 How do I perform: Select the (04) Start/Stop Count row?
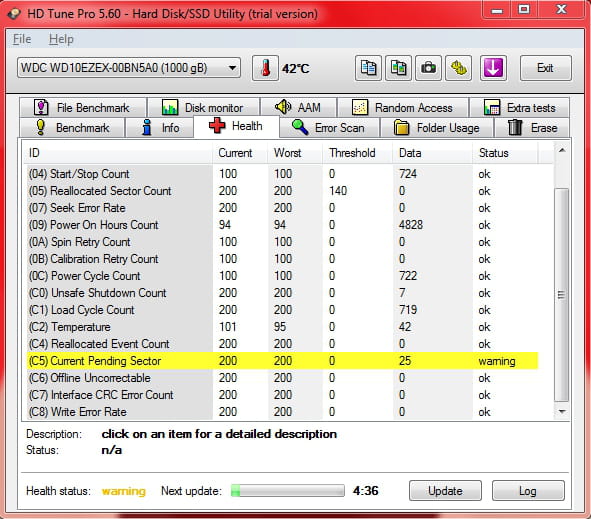click(281, 174)
